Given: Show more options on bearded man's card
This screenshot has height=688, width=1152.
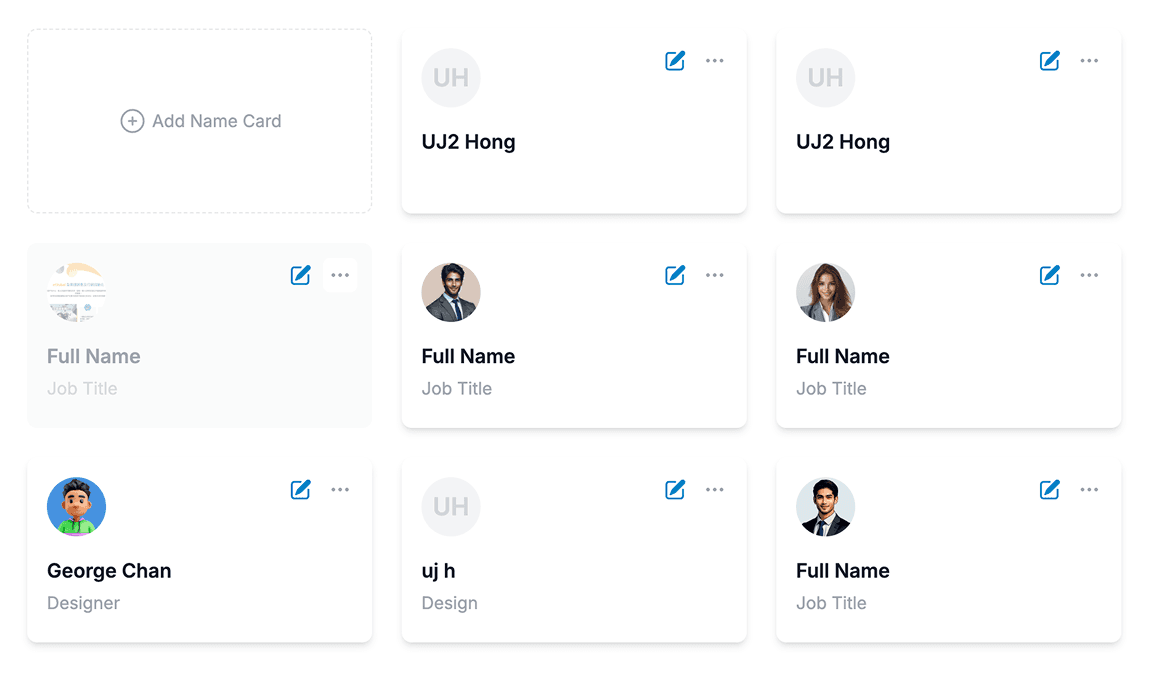Looking at the screenshot, I should [714, 275].
